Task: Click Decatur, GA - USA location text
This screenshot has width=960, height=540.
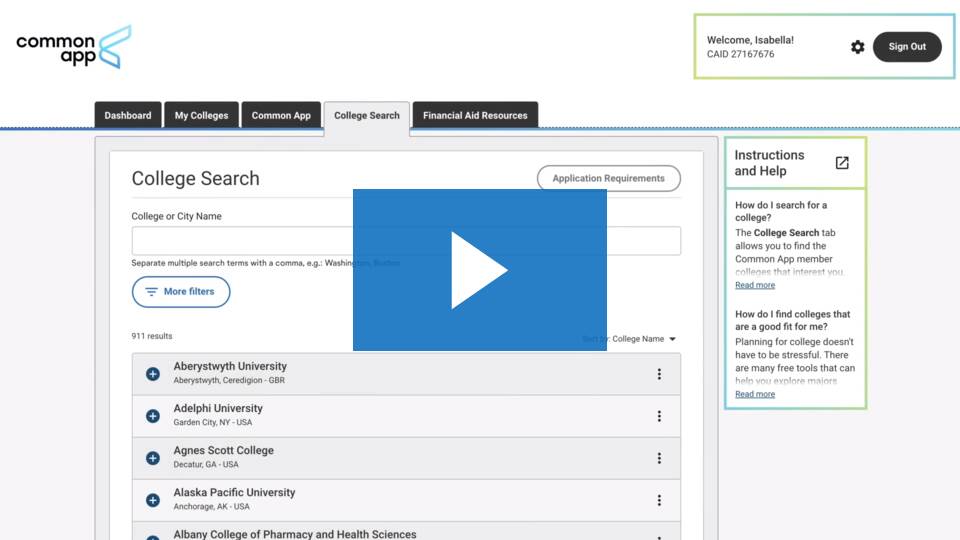Action: [x=206, y=465]
